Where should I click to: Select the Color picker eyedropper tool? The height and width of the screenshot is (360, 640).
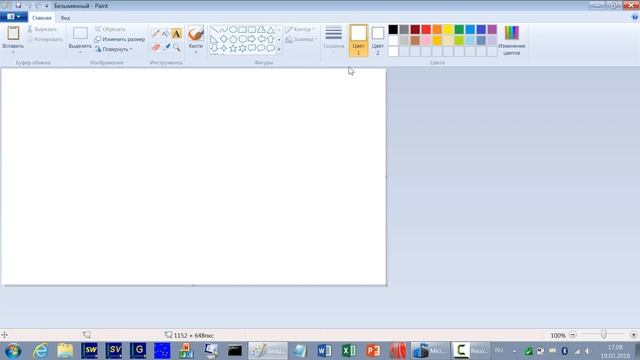pos(166,47)
